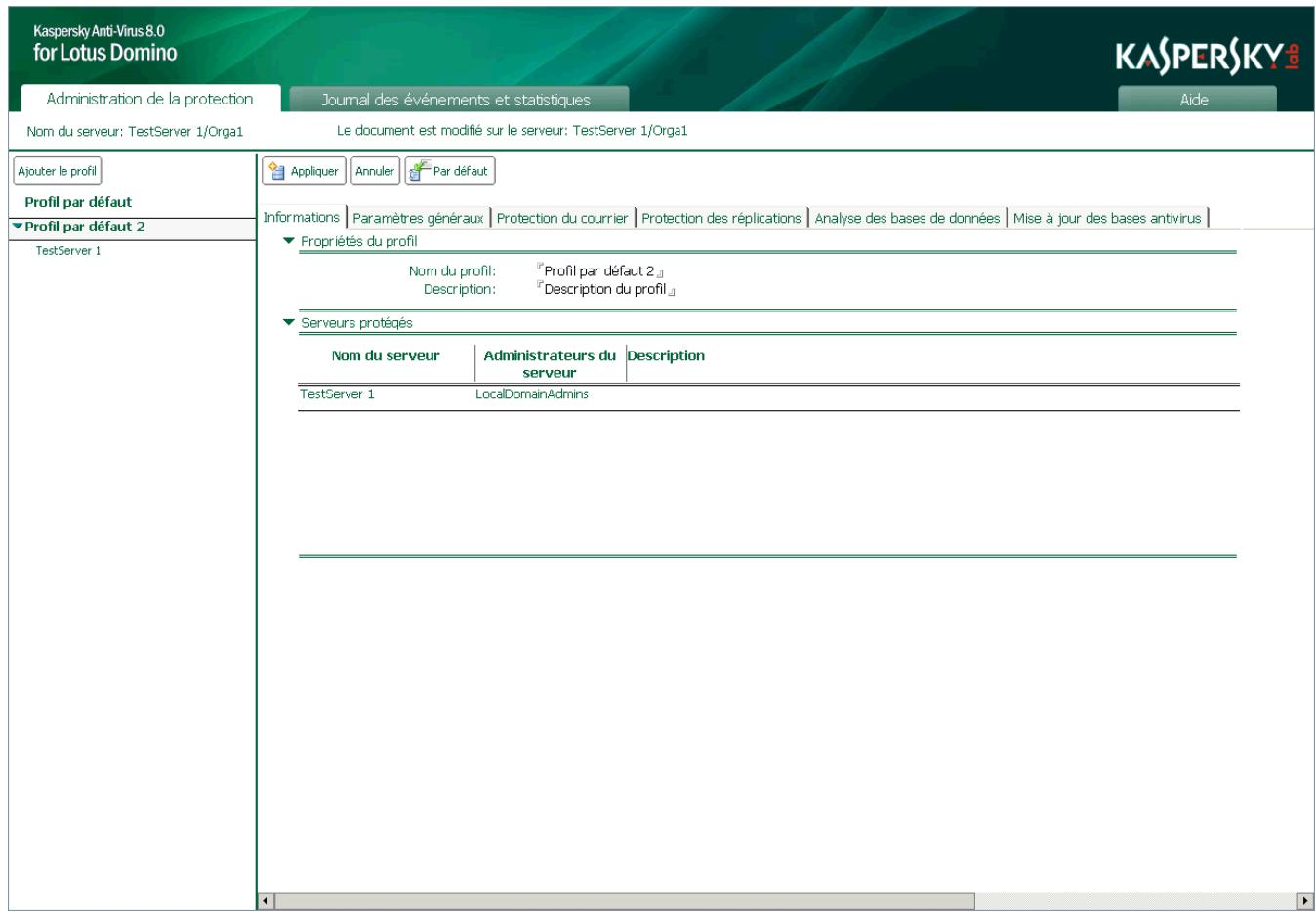
Task: Open Journal des événements et statistiques
Action: [454, 99]
